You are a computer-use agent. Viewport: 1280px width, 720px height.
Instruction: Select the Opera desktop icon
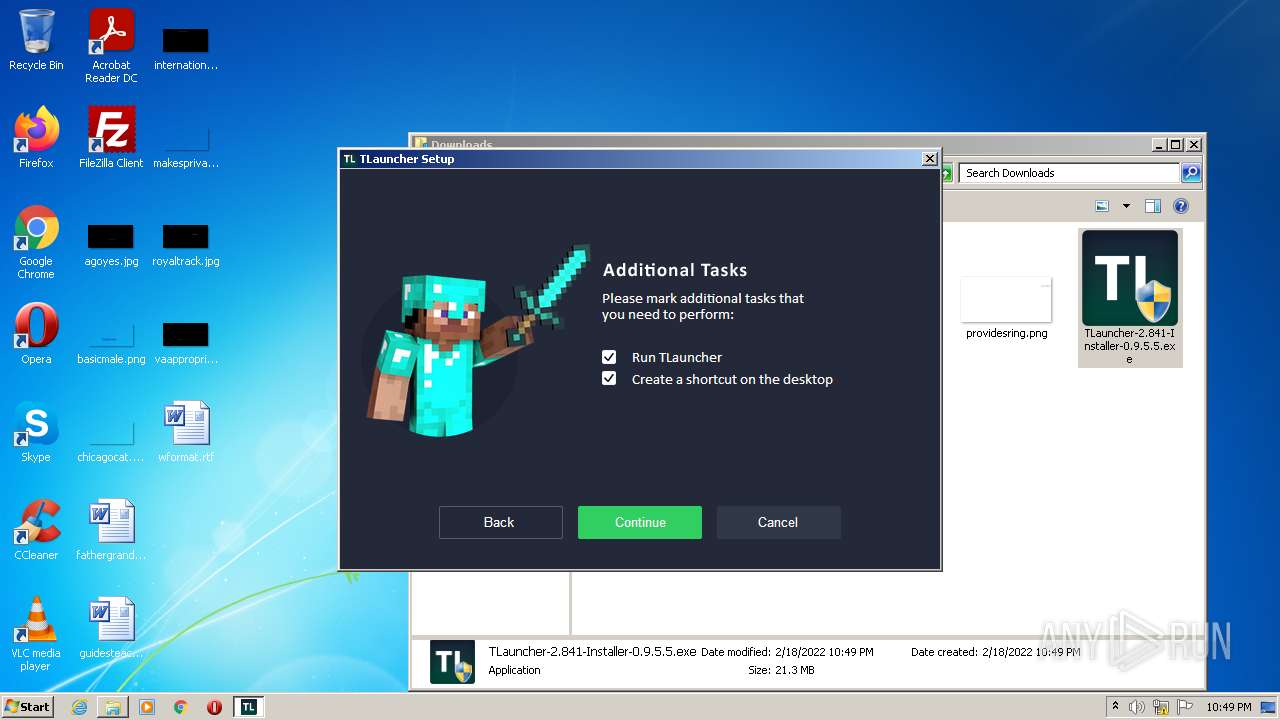[36, 334]
